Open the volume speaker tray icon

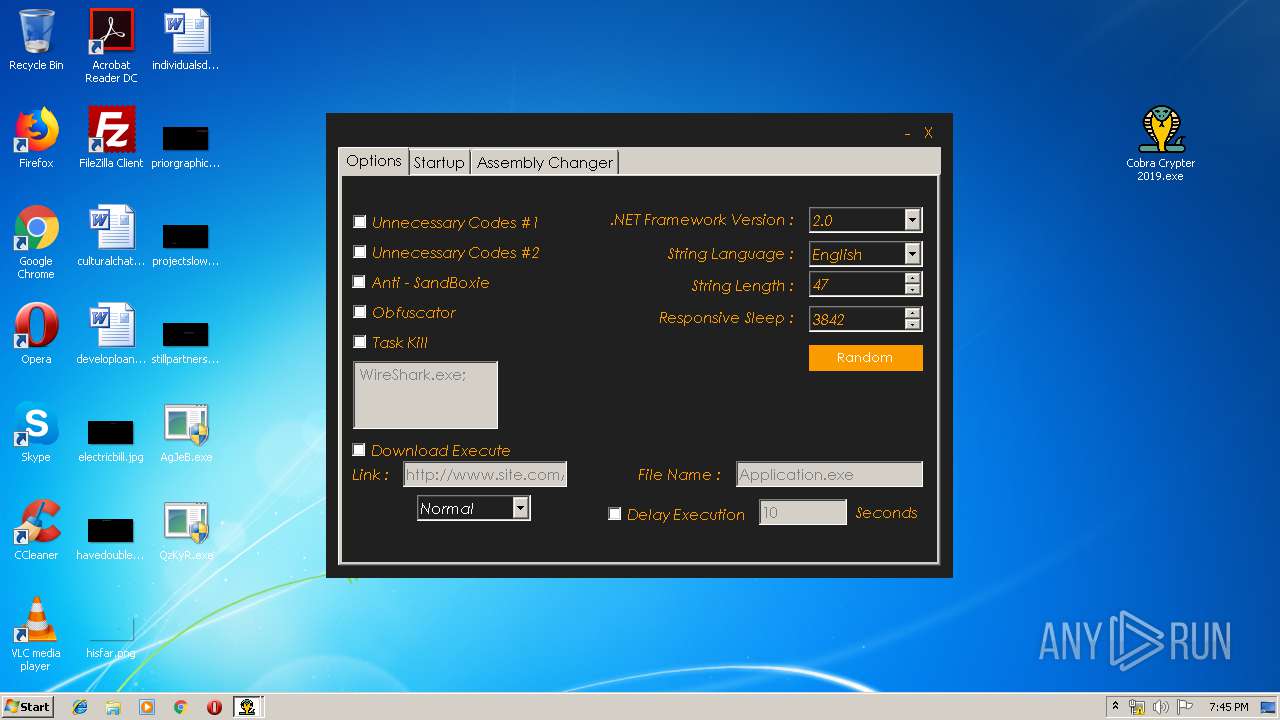1161,707
